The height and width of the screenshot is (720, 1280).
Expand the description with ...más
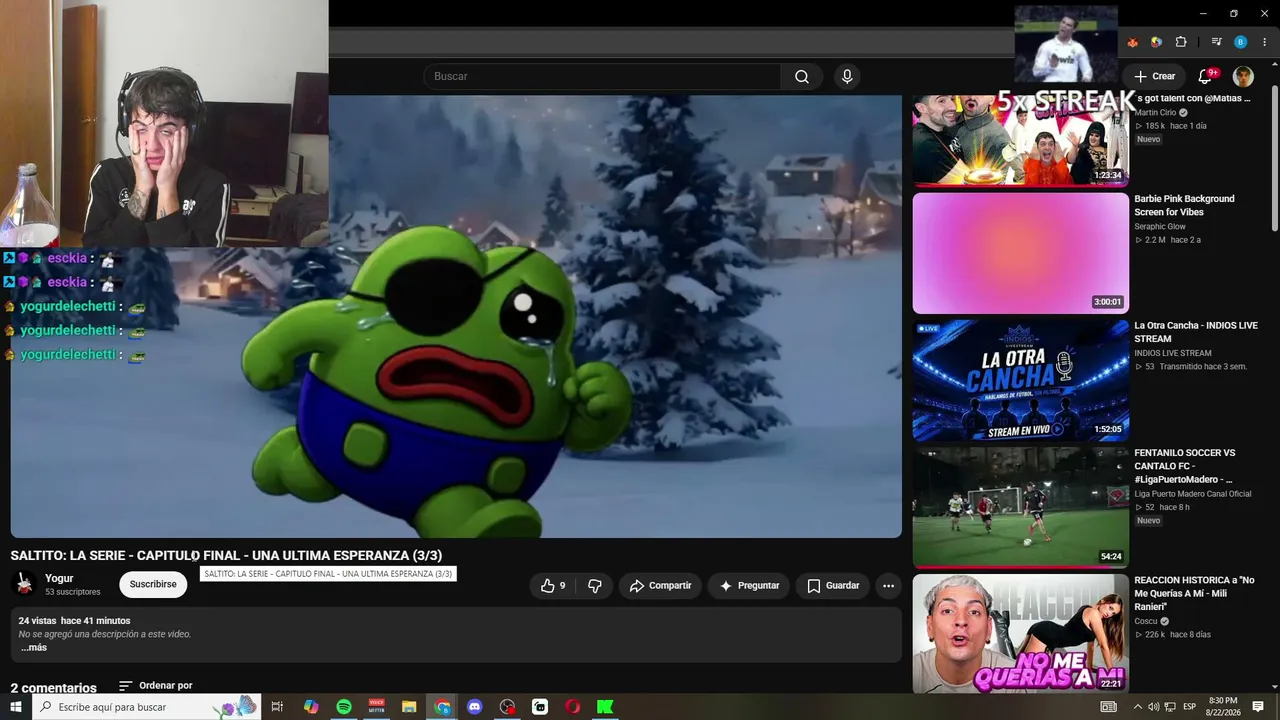33,648
